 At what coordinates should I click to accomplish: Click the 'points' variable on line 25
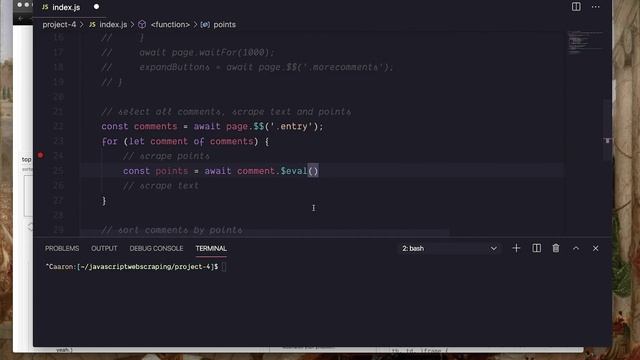coord(172,171)
